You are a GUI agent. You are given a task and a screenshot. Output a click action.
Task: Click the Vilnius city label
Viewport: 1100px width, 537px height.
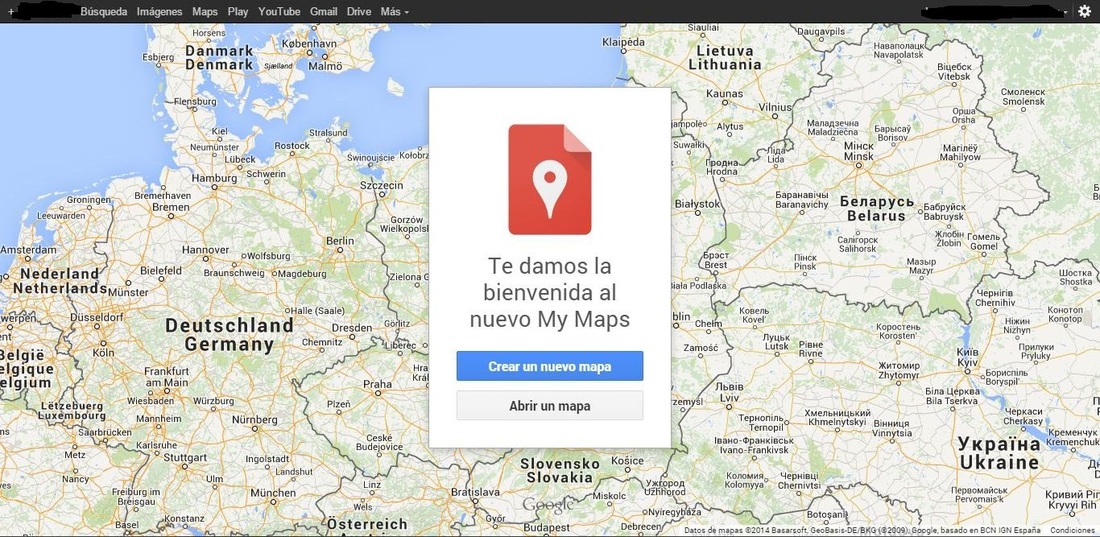pos(775,107)
